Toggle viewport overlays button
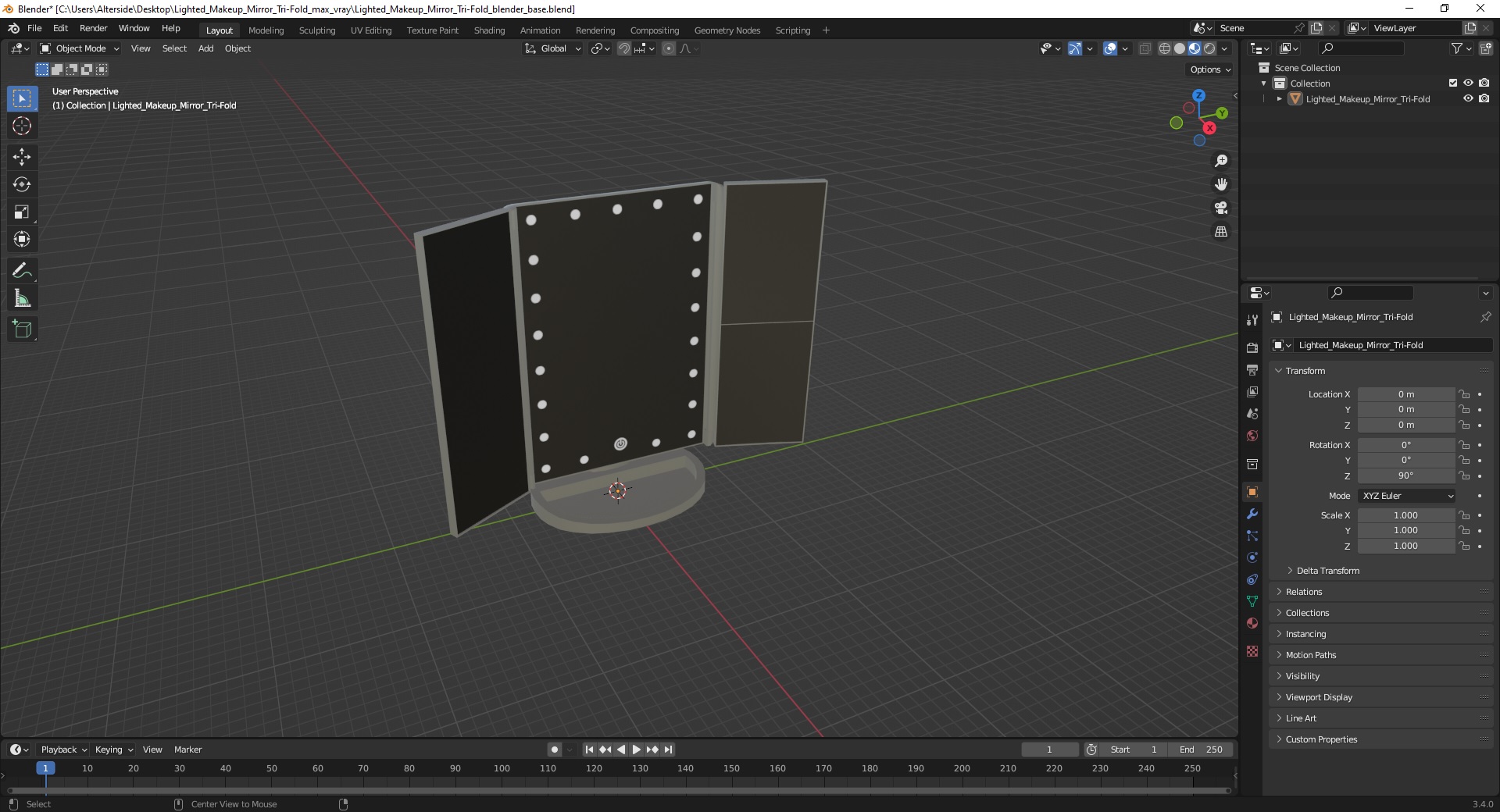 (x=1110, y=48)
